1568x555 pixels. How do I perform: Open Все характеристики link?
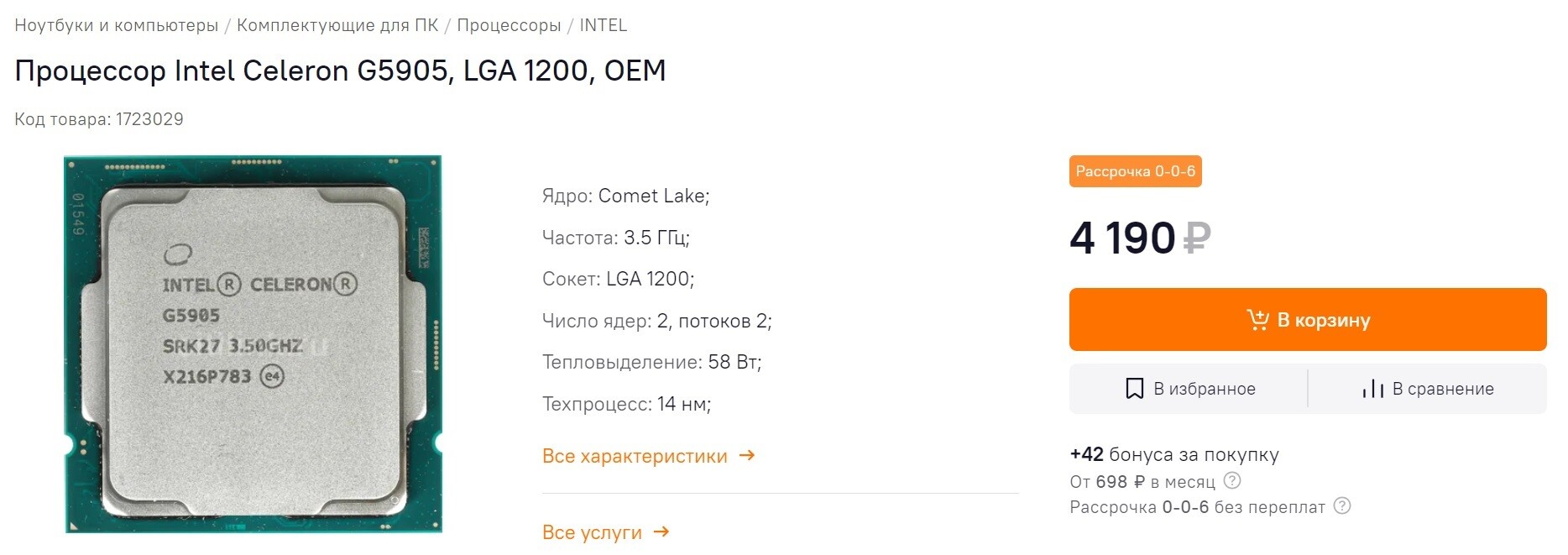(x=635, y=456)
